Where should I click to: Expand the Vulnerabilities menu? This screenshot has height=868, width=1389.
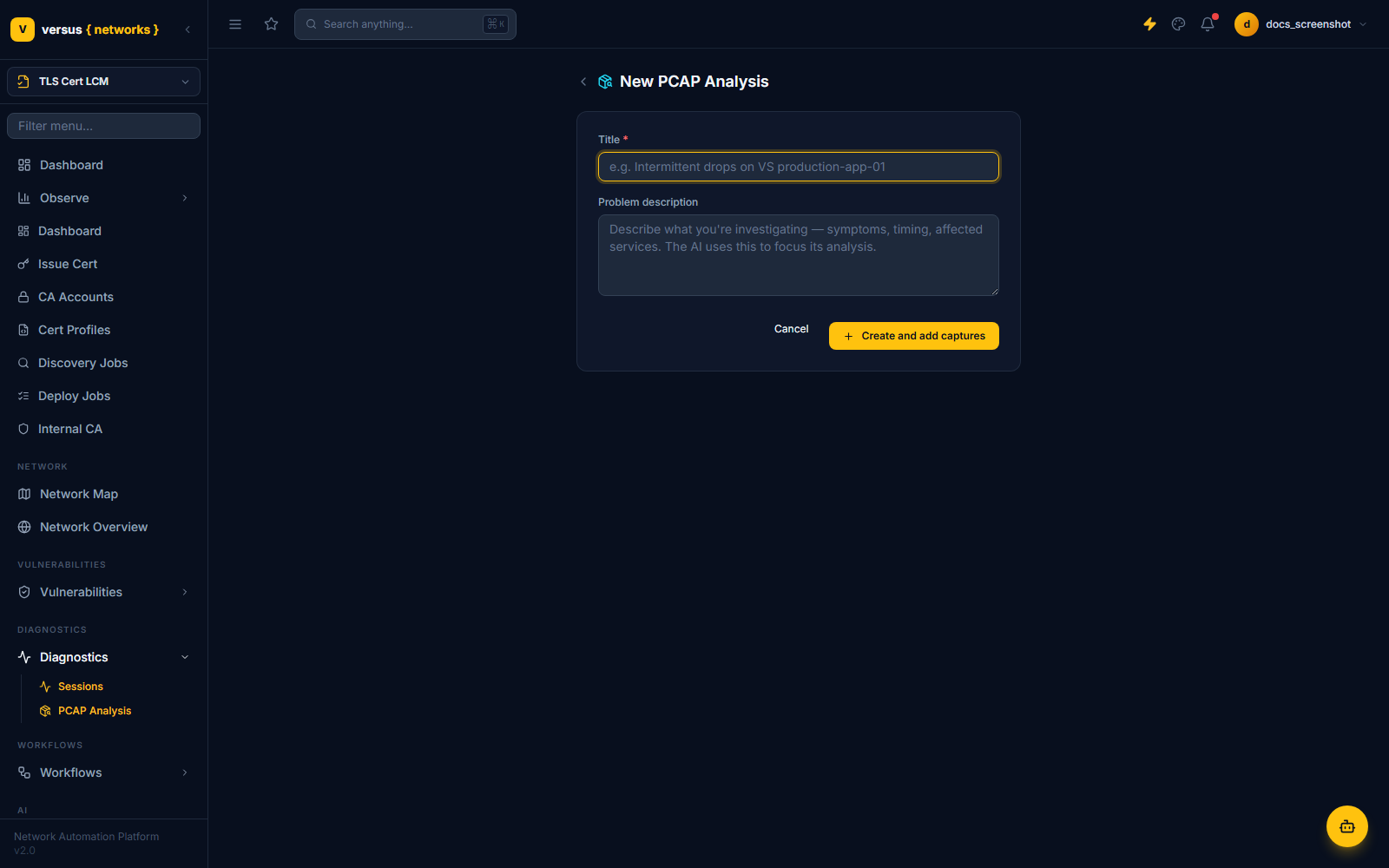[103, 592]
